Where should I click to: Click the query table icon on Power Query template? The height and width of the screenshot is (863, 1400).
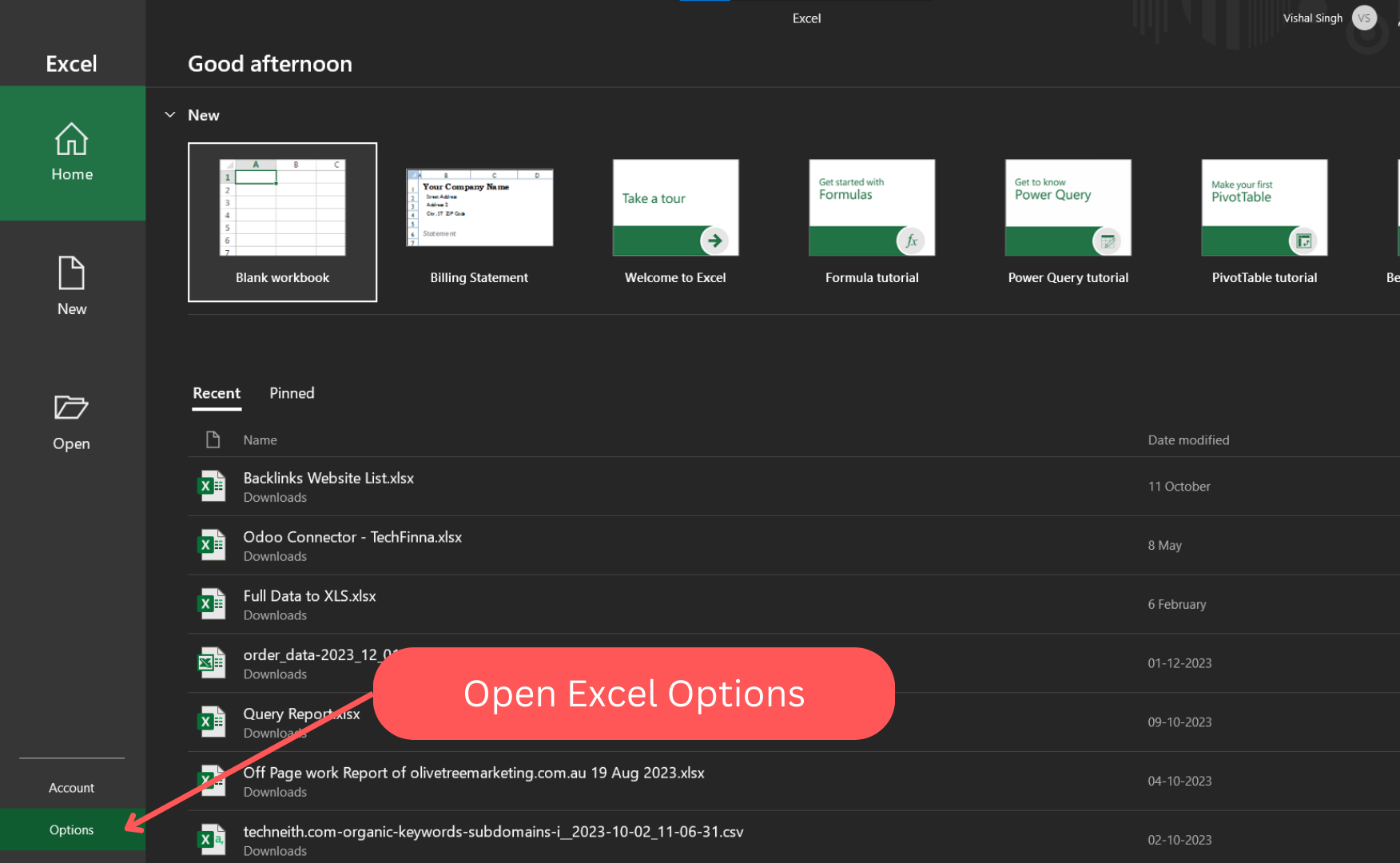click(1108, 241)
